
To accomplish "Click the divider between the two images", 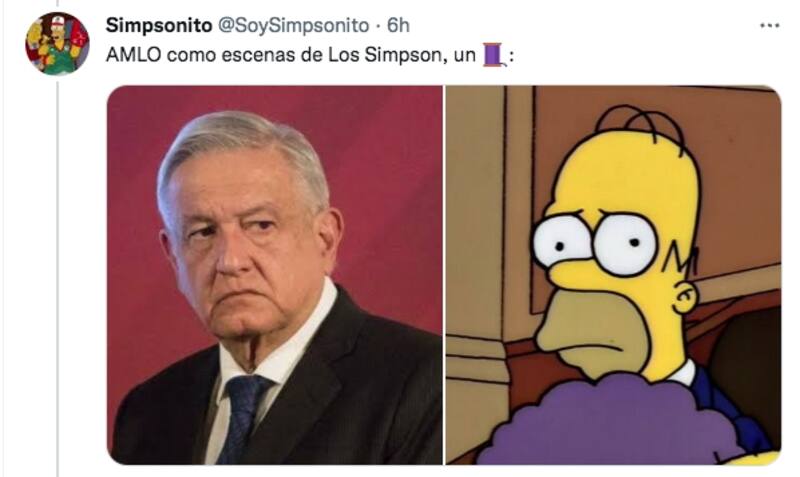I will (444, 275).
